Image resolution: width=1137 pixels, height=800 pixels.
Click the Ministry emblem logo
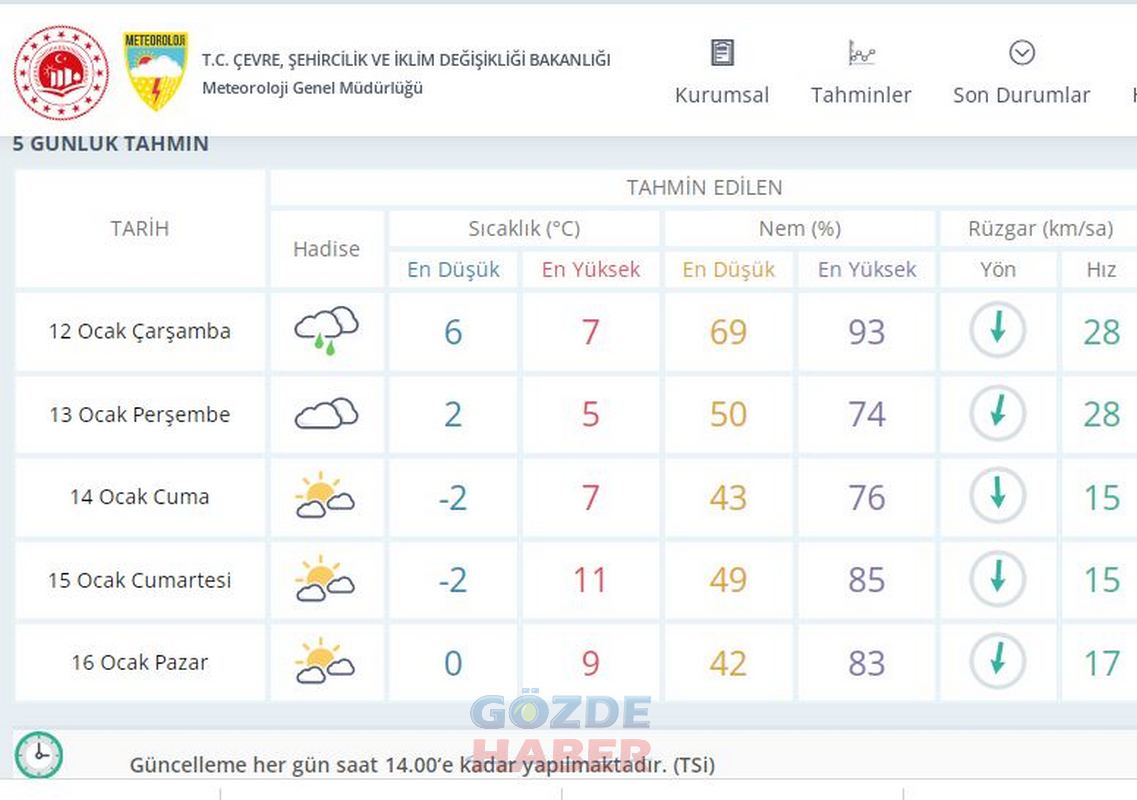tap(61, 72)
